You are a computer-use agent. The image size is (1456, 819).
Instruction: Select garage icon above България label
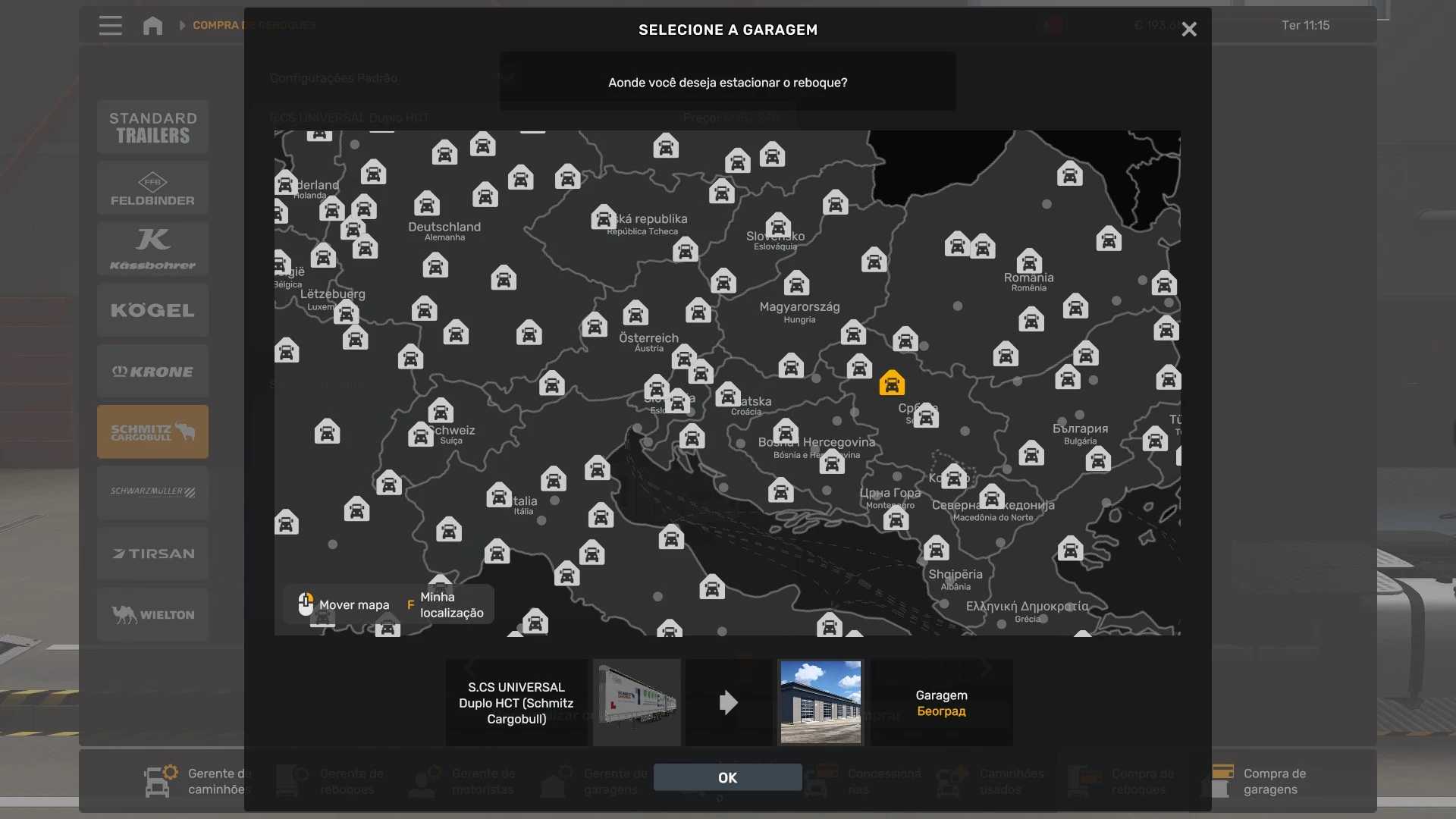click(x=1068, y=377)
